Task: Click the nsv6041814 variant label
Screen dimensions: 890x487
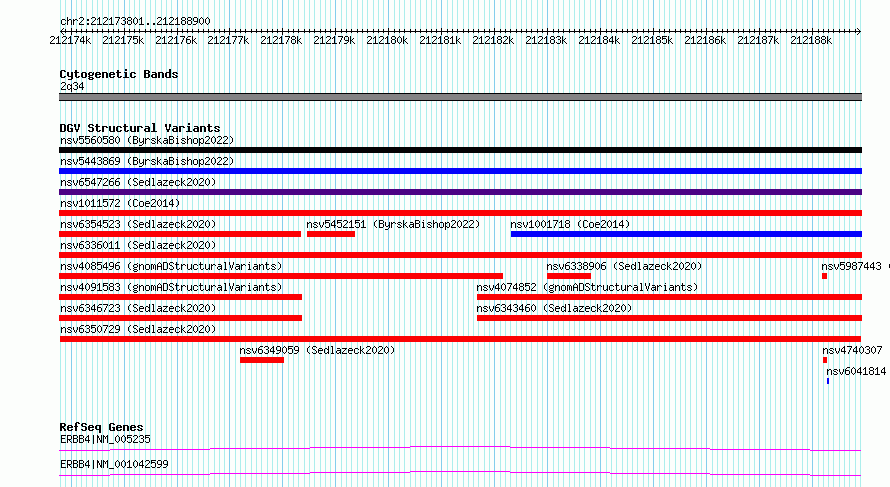Action: [856, 371]
